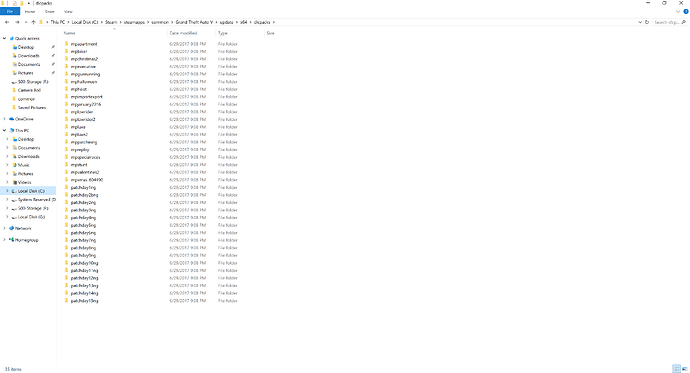
Task: Click This PC in the address breadcrumb
Action: click(x=57, y=22)
